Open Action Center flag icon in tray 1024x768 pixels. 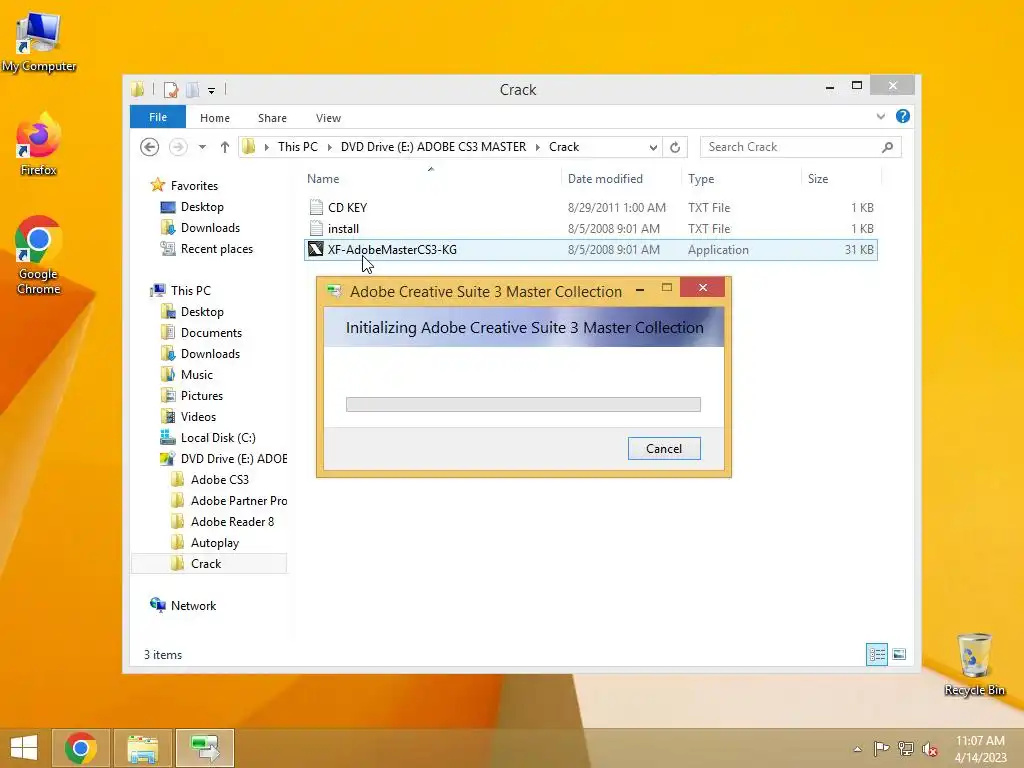pos(881,748)
